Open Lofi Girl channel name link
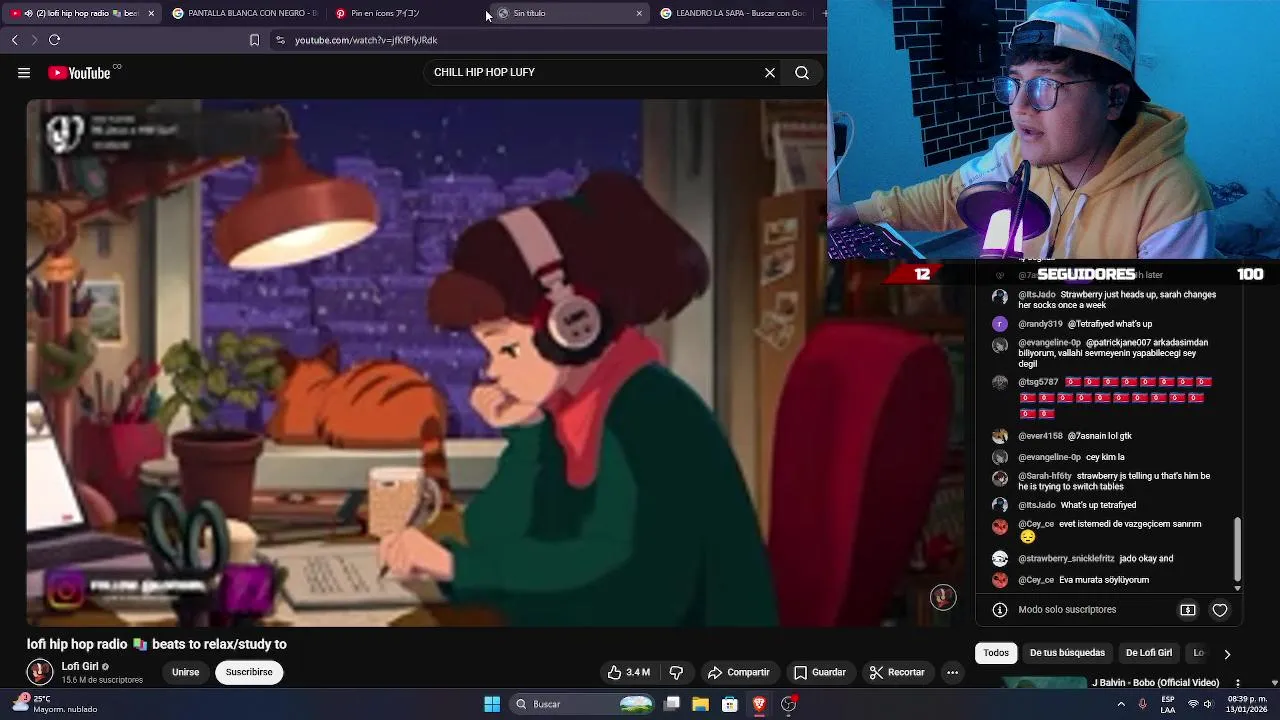The image size is (1280, 720). coord(80,666)
